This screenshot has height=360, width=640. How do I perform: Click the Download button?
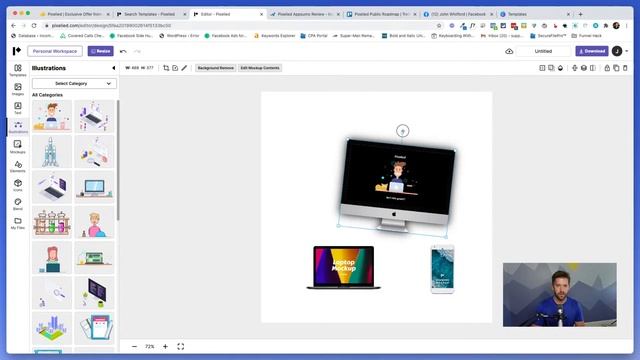(592, 51)
